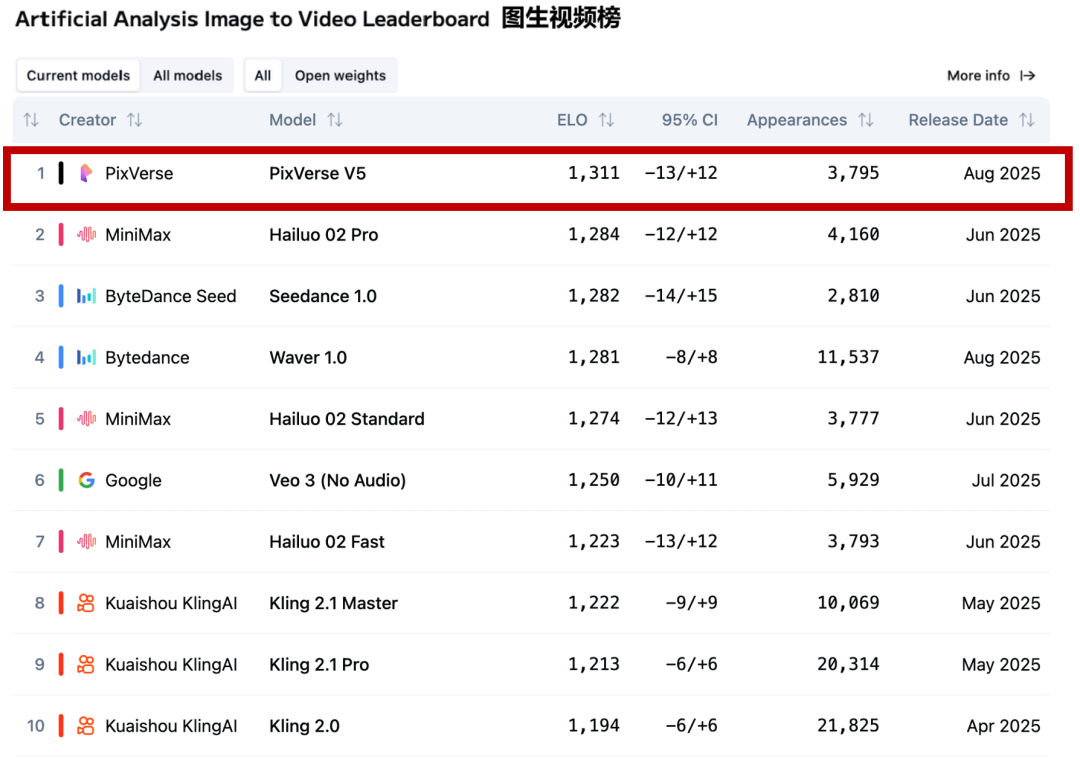Click the ByteDance Seed logo icon
The image size is (1080, 759).
(x=86, y=296)
